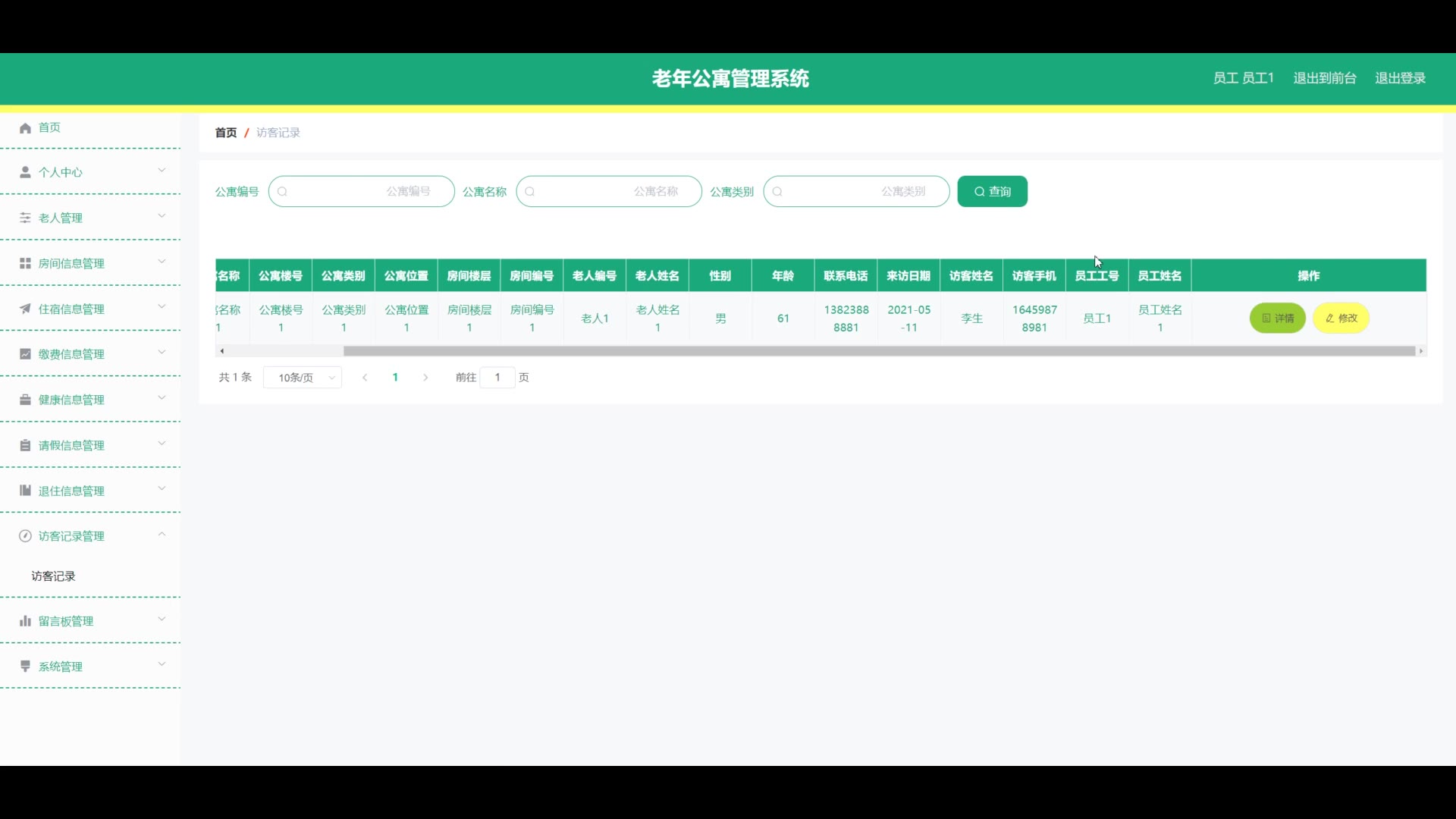Screen dimensions: 1456x819
Task: Click the compass icon beside 访客记录管理
Action: pyautogui.click(x=25, y=536)
